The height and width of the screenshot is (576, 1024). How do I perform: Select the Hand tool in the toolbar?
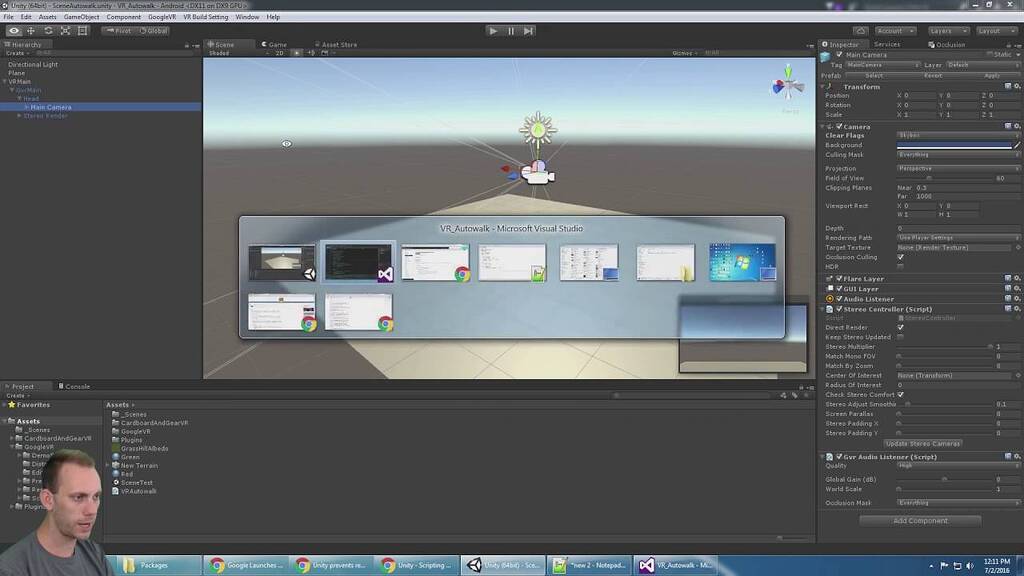pos(13,30)
